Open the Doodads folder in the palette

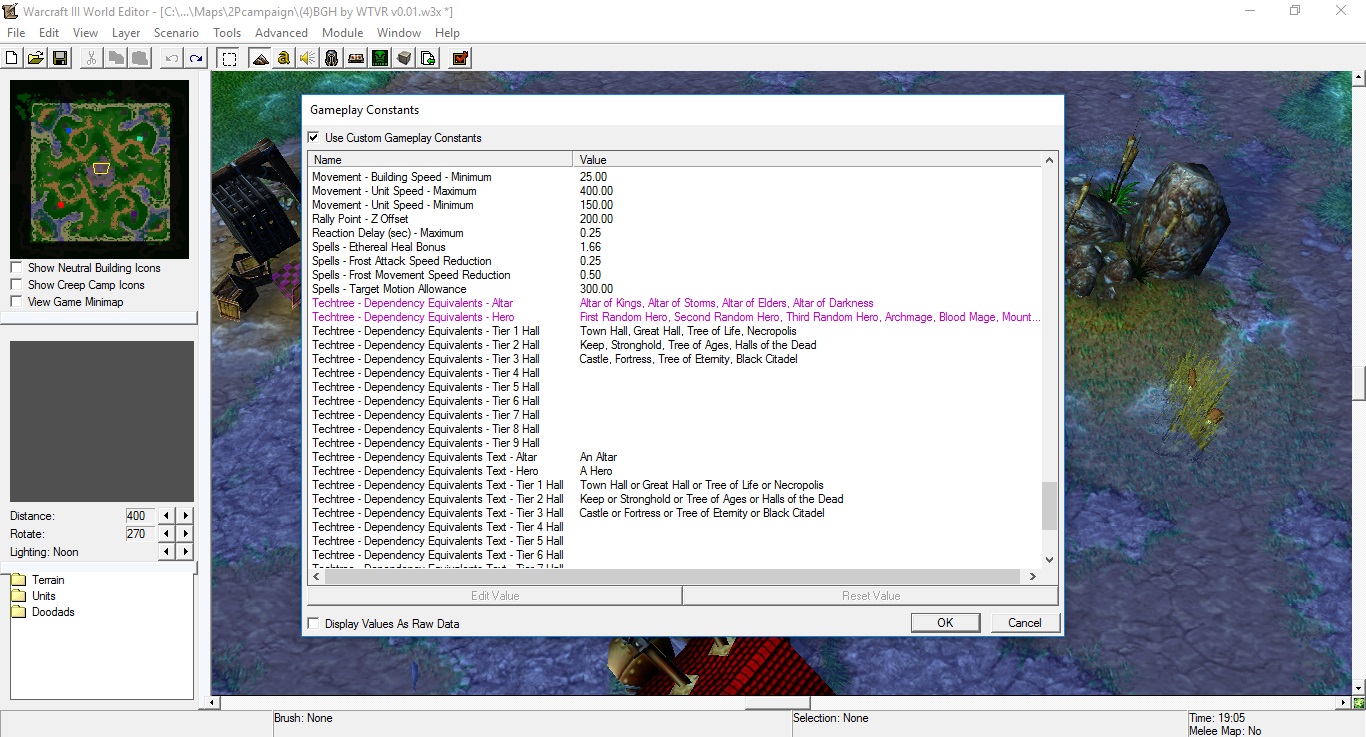pyautogui.click(x=42, y=612)
